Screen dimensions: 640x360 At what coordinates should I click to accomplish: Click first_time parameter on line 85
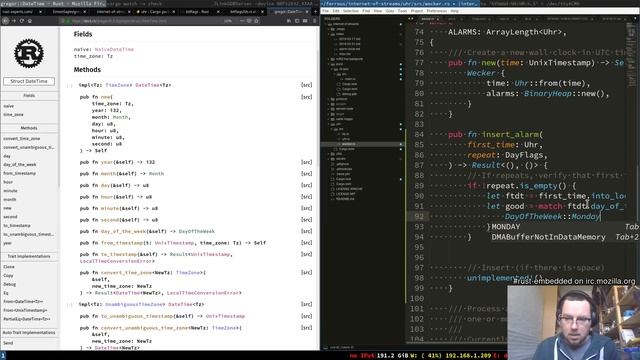point(491,145)
